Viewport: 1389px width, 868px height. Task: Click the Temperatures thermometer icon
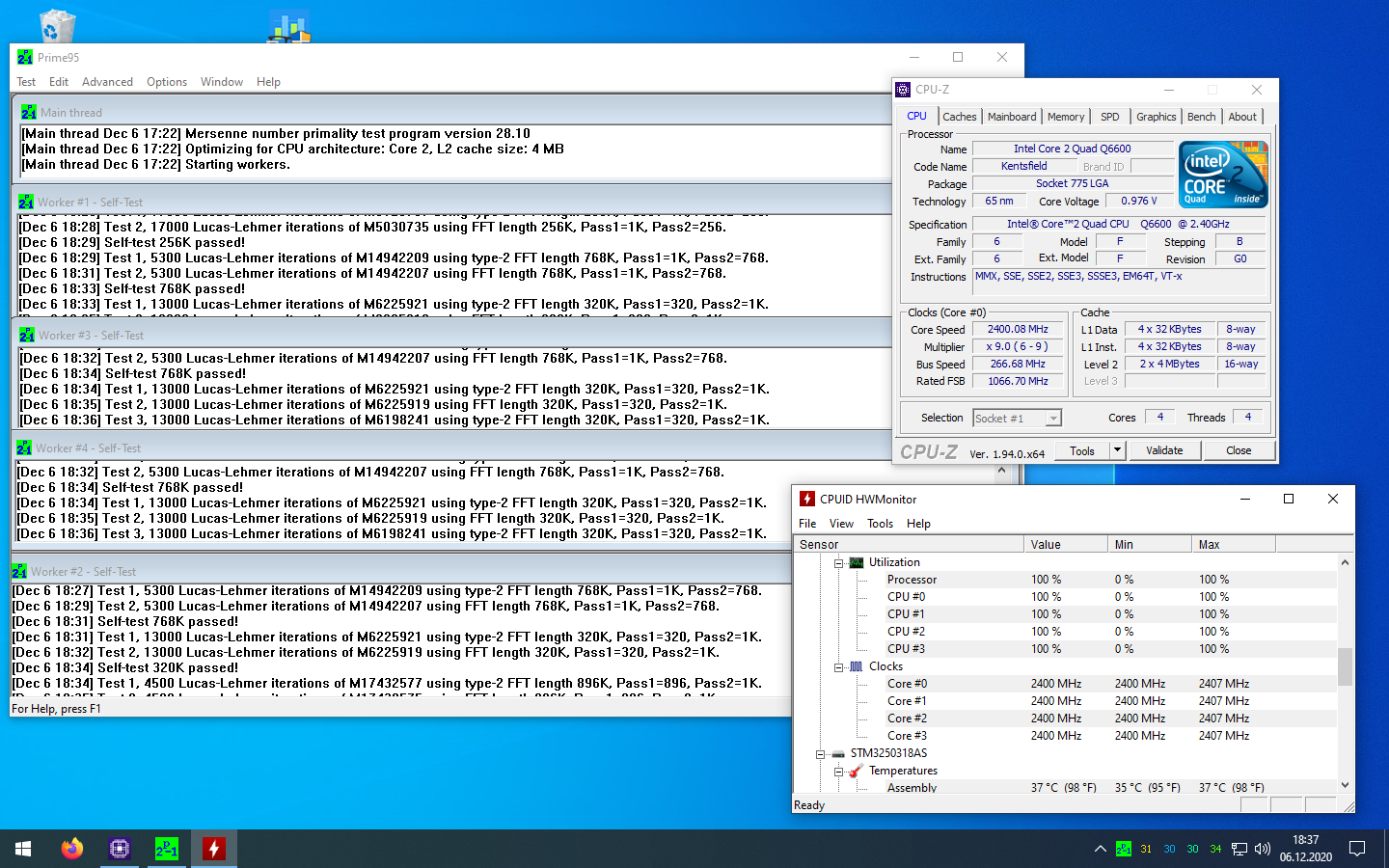(x=857, y=771)
